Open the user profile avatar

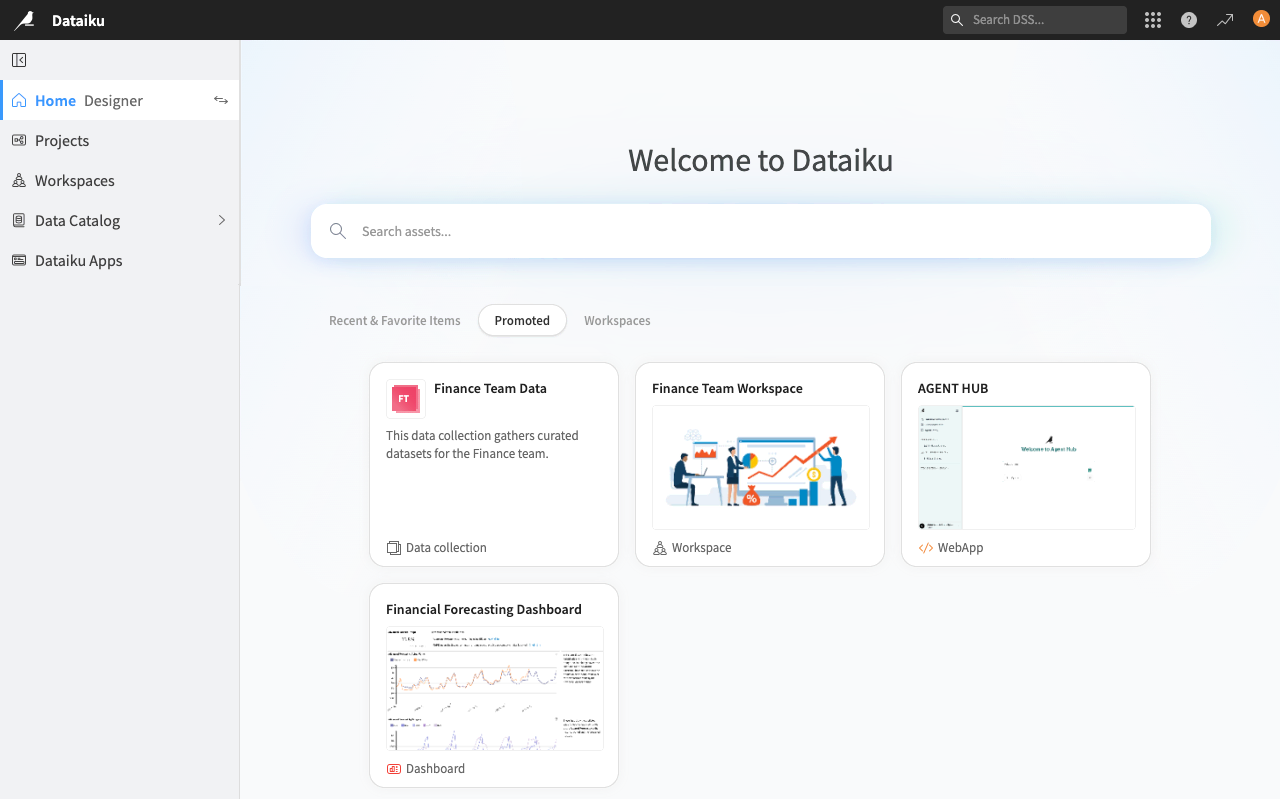click(x=1261, y=19)
